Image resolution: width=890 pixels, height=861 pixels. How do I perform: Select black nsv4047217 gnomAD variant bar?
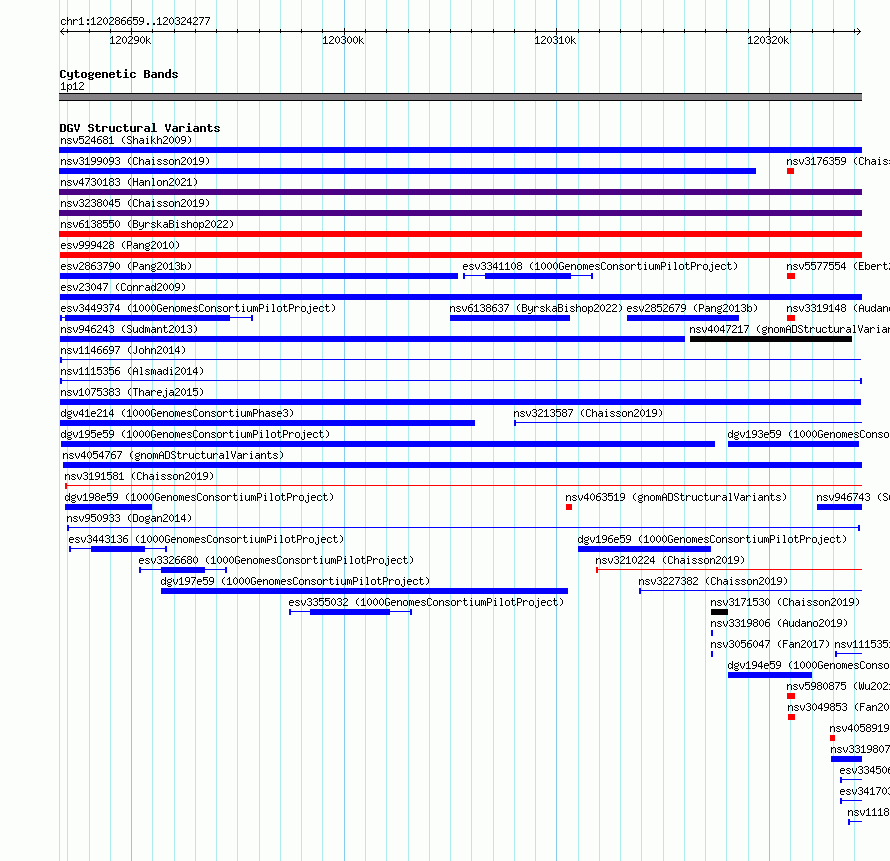pyautogui.click(x=771, y=339)
